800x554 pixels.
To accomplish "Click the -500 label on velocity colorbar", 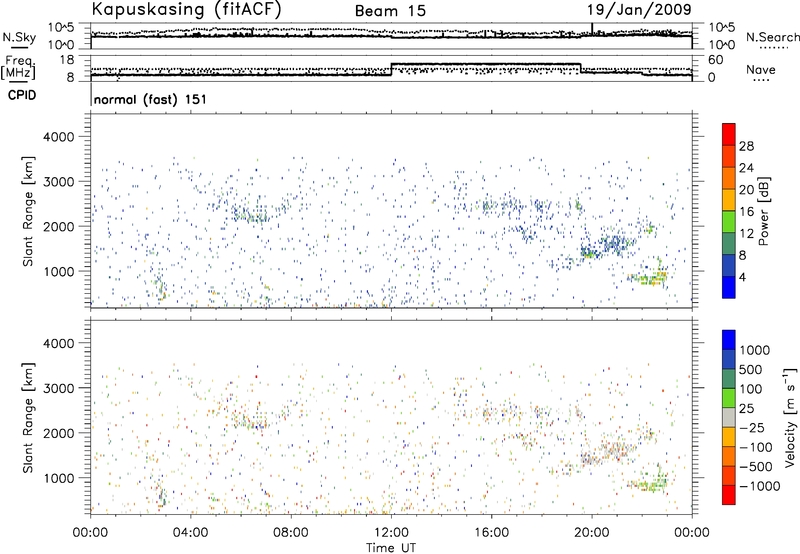I will (x=756, y=467).
